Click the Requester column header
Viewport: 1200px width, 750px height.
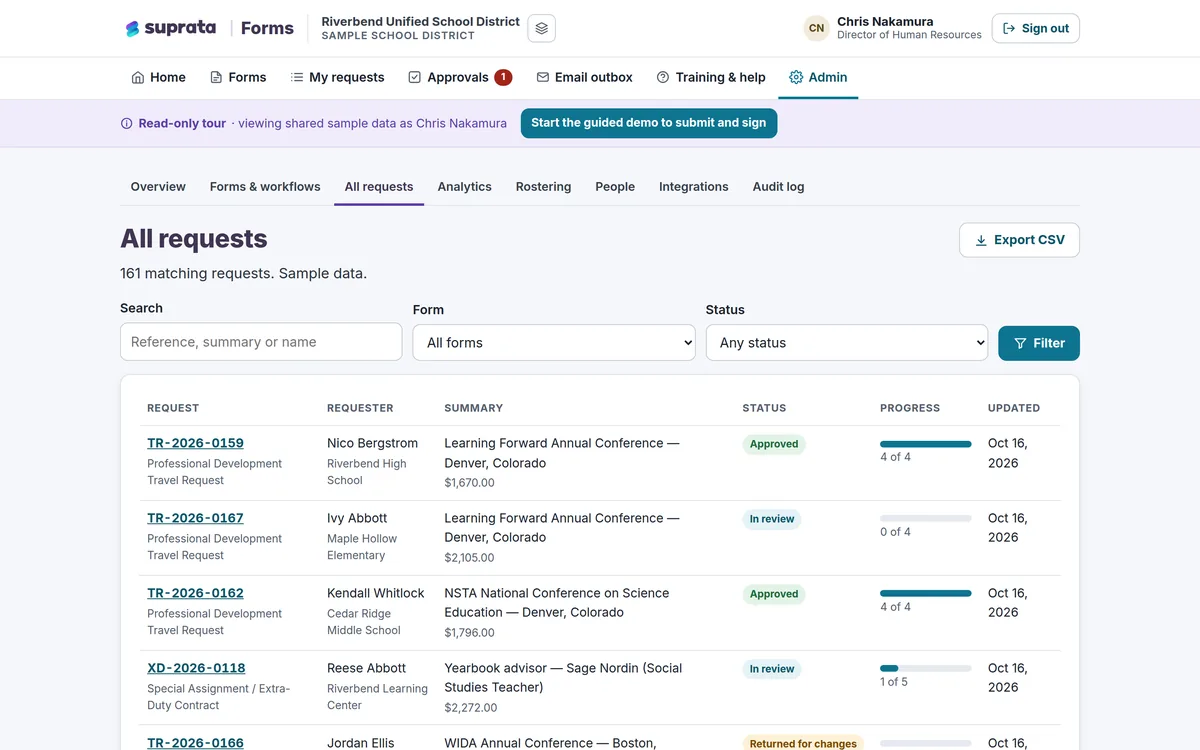[x=360, y=408]
